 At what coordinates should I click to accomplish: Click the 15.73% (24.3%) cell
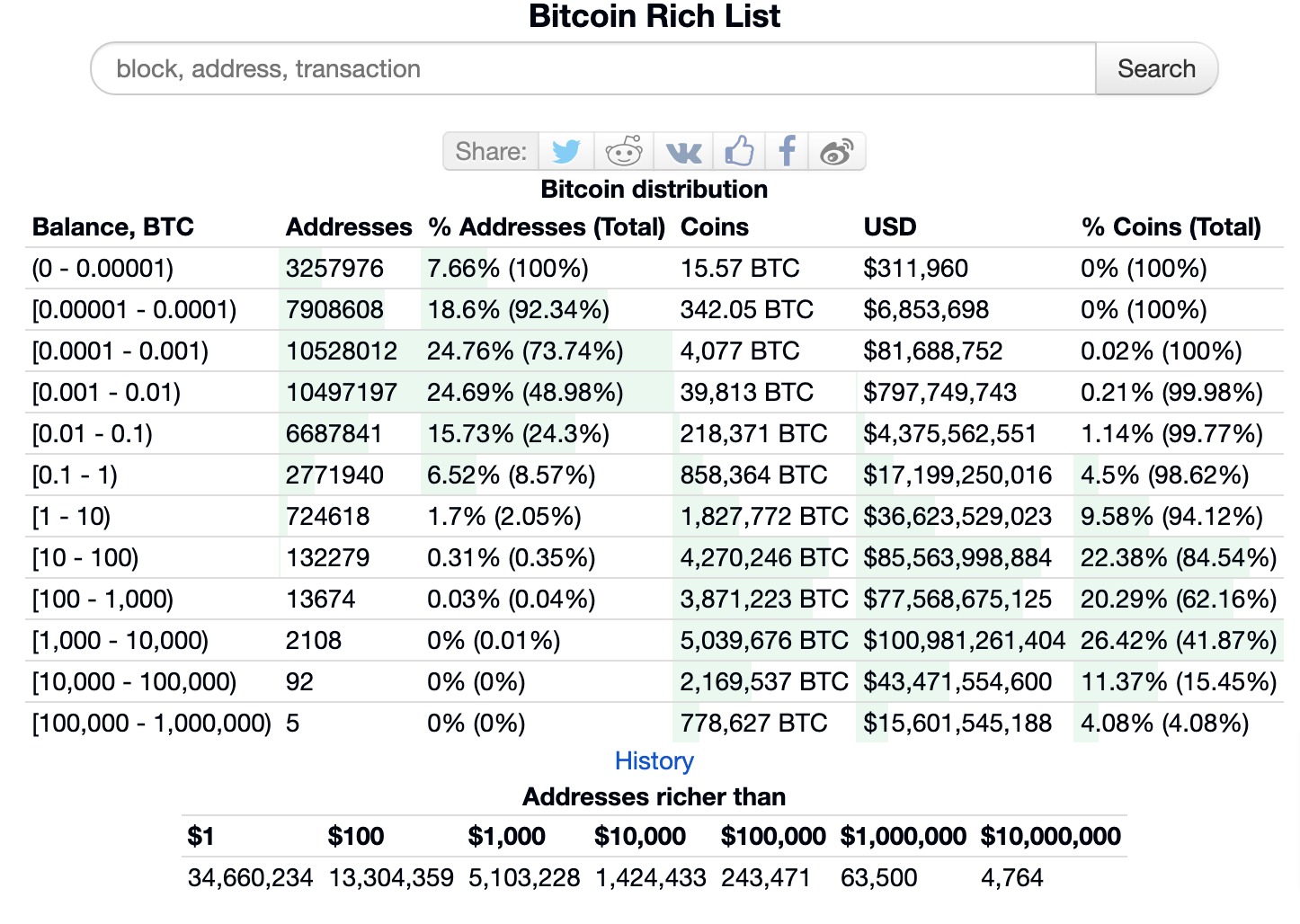click(518, 433)
